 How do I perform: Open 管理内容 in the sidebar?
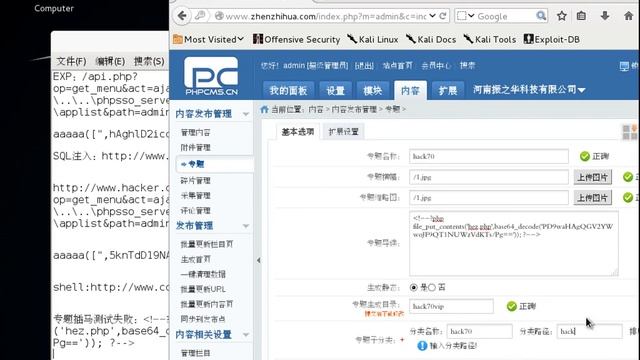point(196,132)
